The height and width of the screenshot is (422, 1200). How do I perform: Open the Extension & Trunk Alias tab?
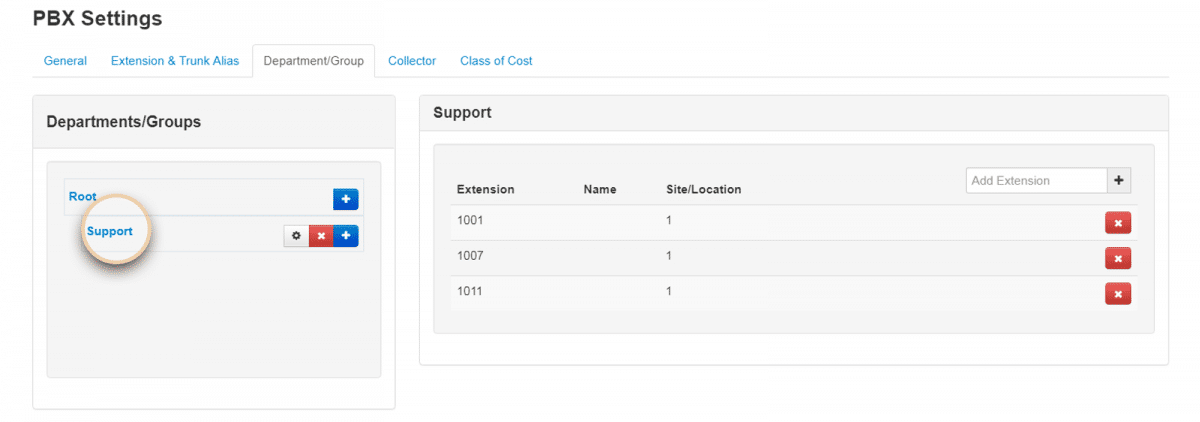175,61
